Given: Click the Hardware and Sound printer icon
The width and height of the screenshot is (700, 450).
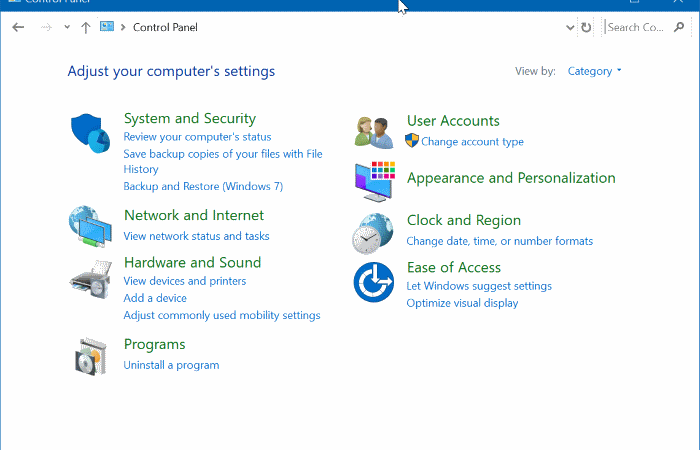Looking at the screenshot, I should tap(91, 279).
